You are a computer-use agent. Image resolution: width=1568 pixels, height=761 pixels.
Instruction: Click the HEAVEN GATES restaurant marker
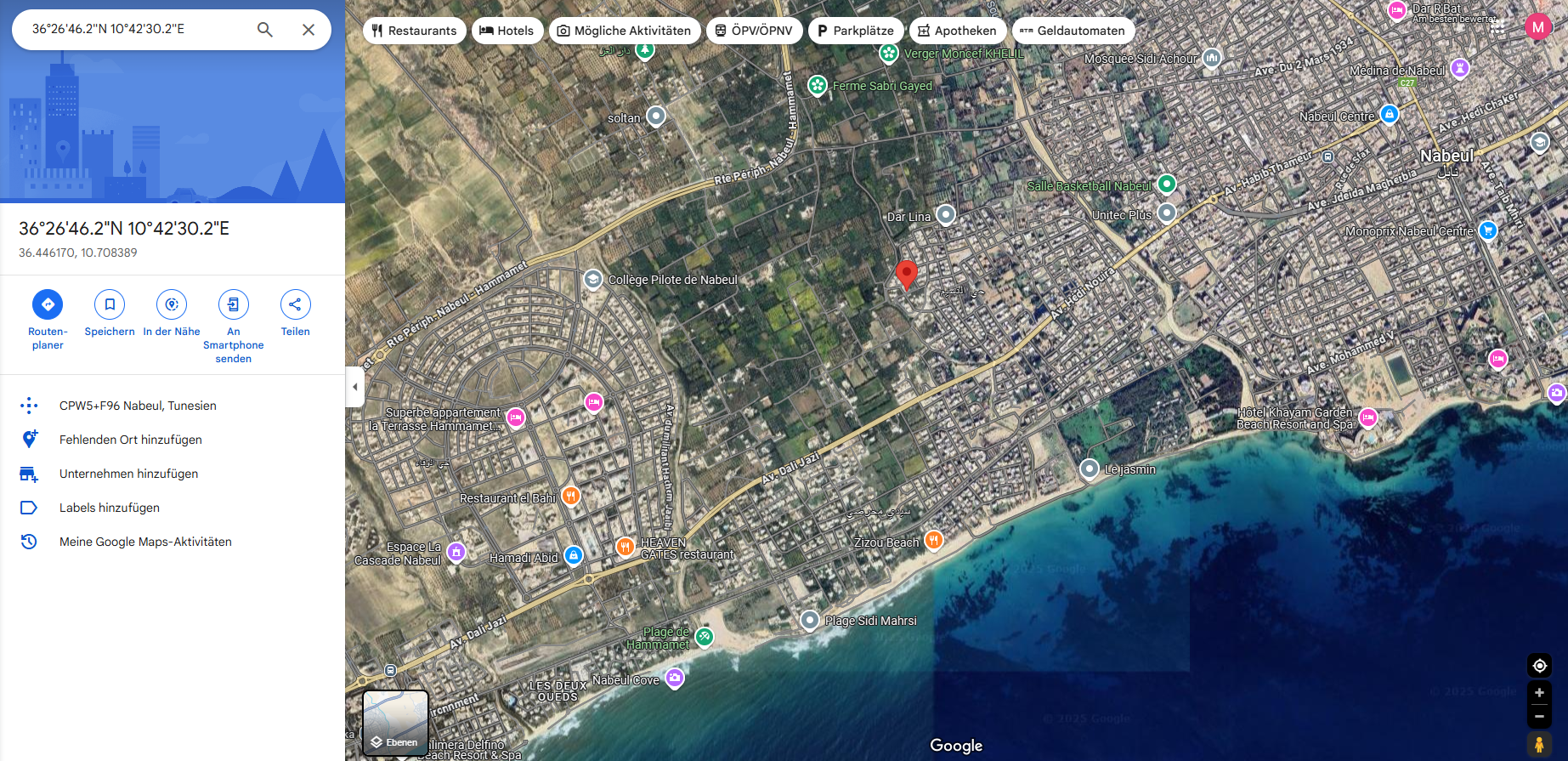point(625,547)
